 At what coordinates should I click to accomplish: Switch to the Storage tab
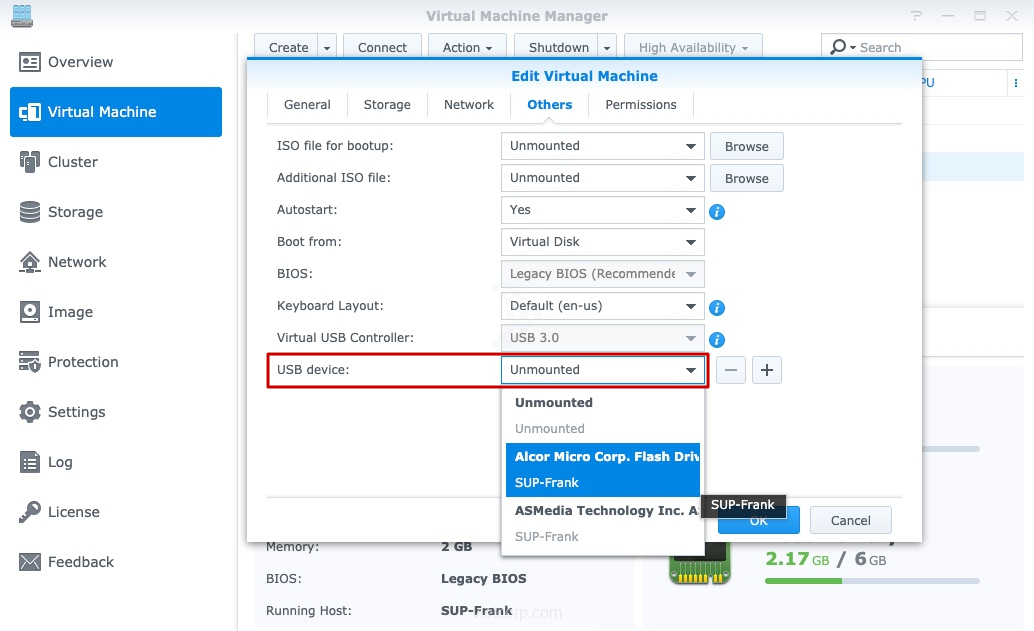click(387, 105)
